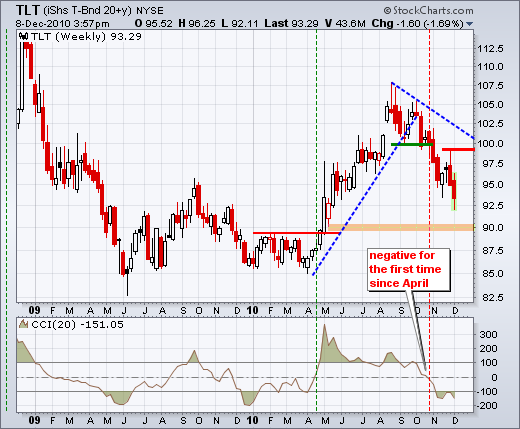Click the StockCharts.com copyright link
Image resolution: width=520 pixels, height=429 pixels.
(428, 11)
